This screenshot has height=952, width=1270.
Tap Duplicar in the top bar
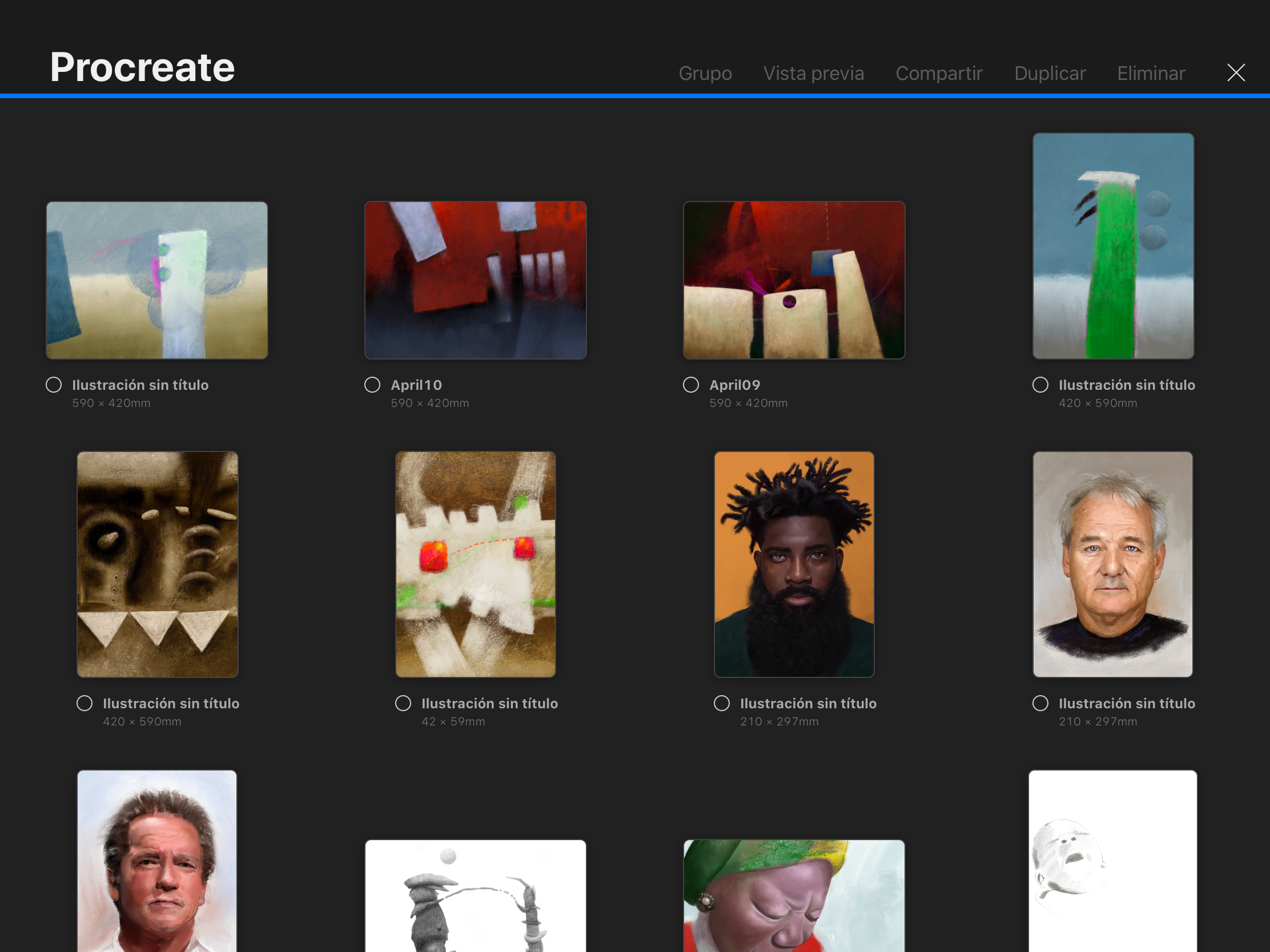pos(1050,73)
